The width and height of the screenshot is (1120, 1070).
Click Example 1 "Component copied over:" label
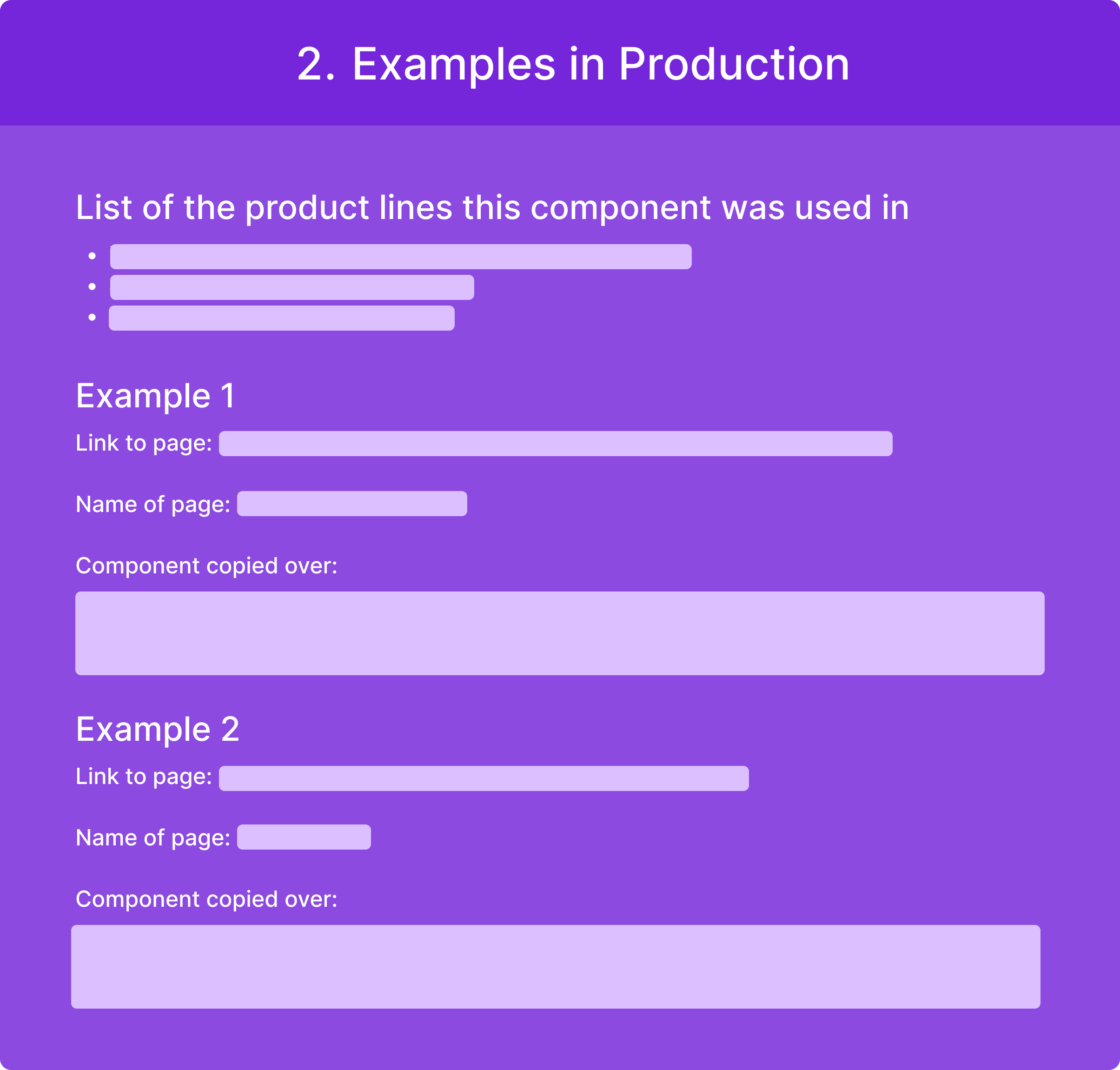[x=206, y=566]
